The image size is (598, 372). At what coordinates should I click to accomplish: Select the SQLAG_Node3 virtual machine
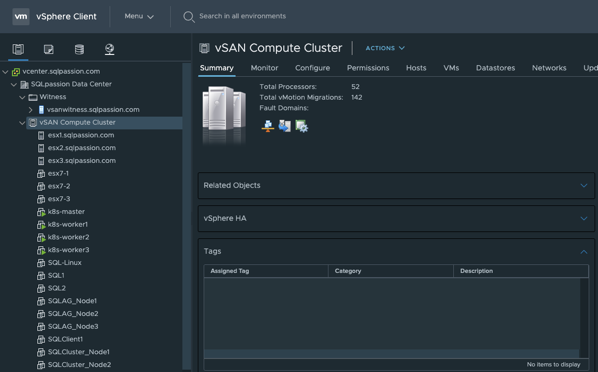pos(73,327)
